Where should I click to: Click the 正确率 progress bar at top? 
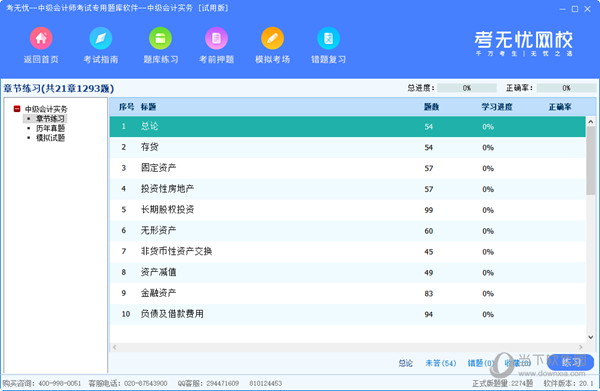[566, 88]
